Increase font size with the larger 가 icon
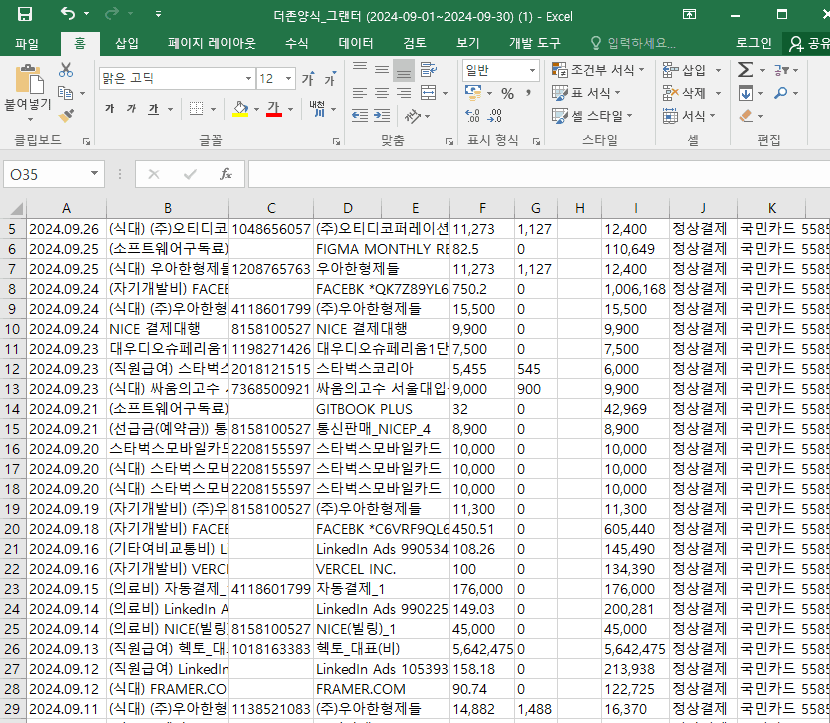Image resolution: width=830 pixels, height=723 pixels. [x=309, y=78]
